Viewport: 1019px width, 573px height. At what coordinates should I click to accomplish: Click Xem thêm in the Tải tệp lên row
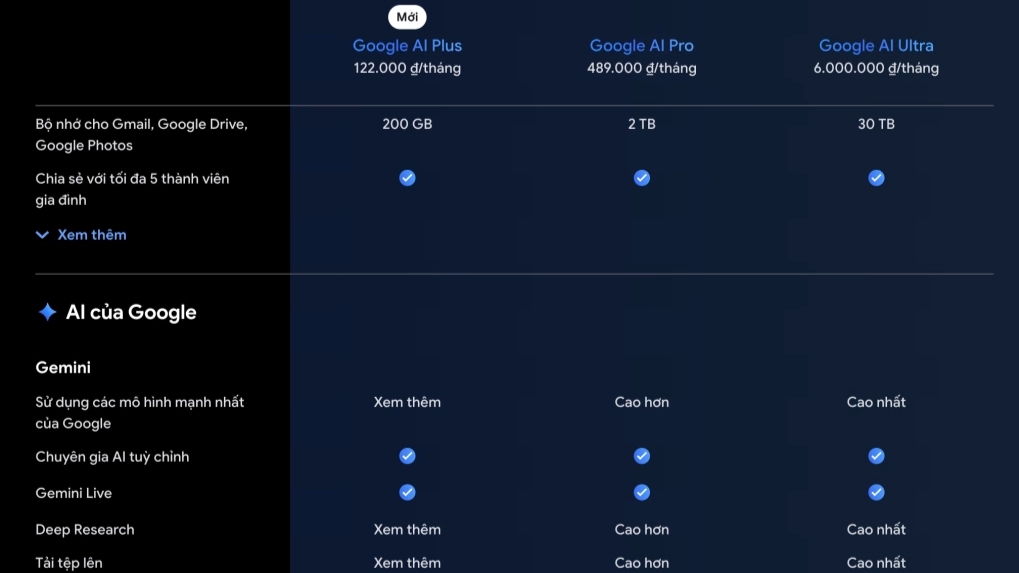(x=407, y=563)
